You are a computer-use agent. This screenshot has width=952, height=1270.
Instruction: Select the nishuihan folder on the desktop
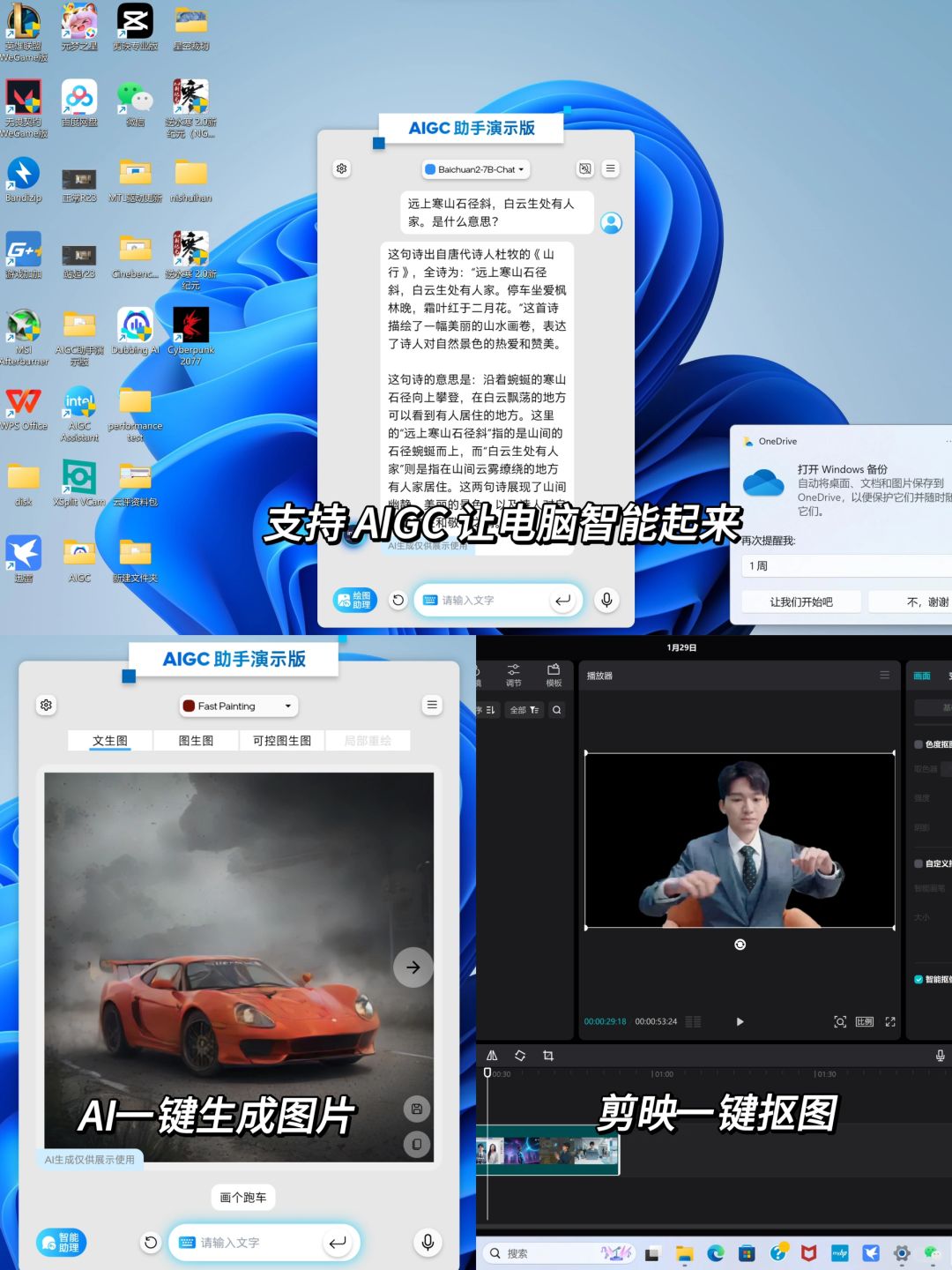(190, 180)
